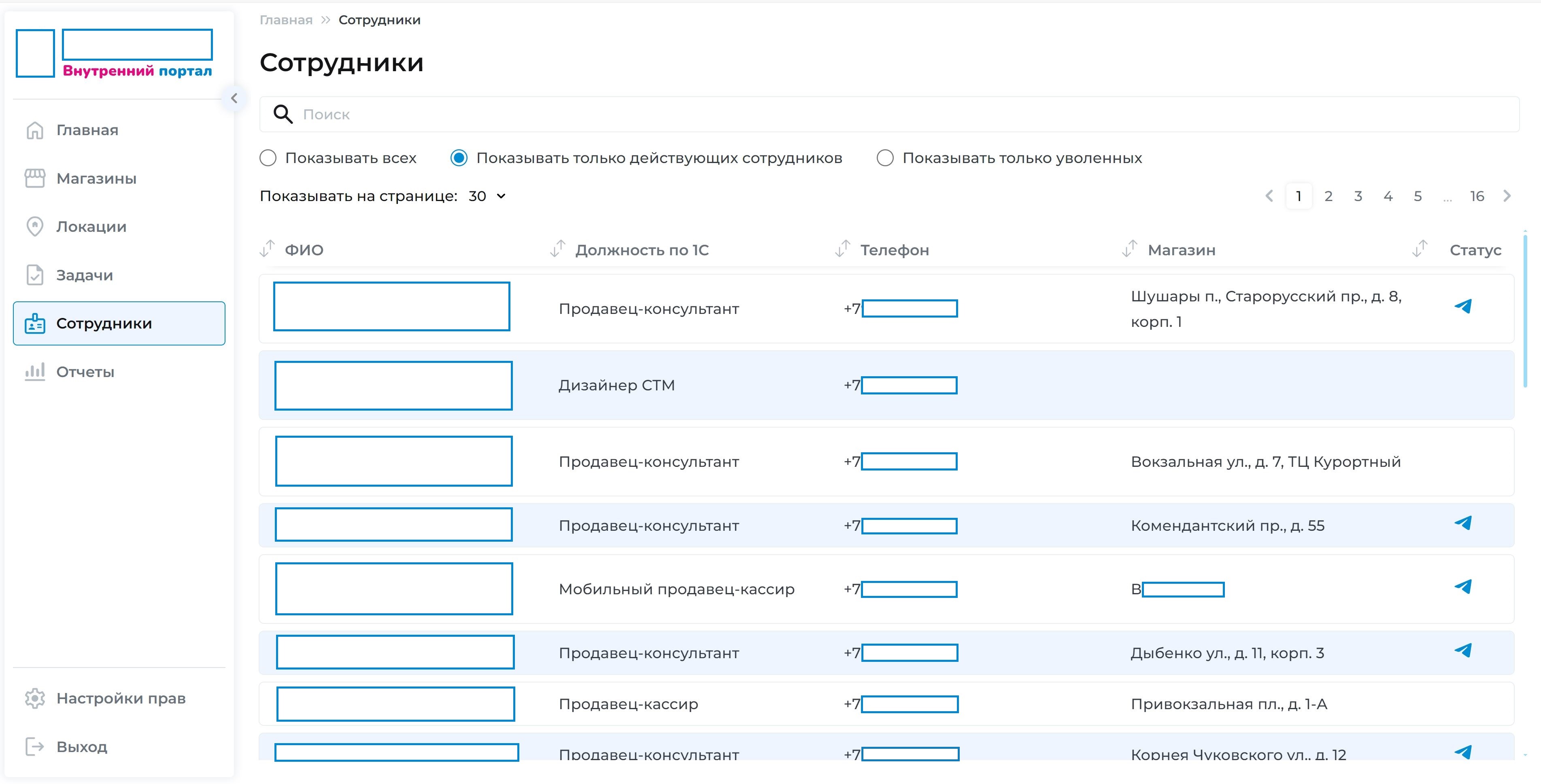Viewport: 1541px width, 784px height.
Task: Open Настройки прав in sidebar
Action: 119,698
